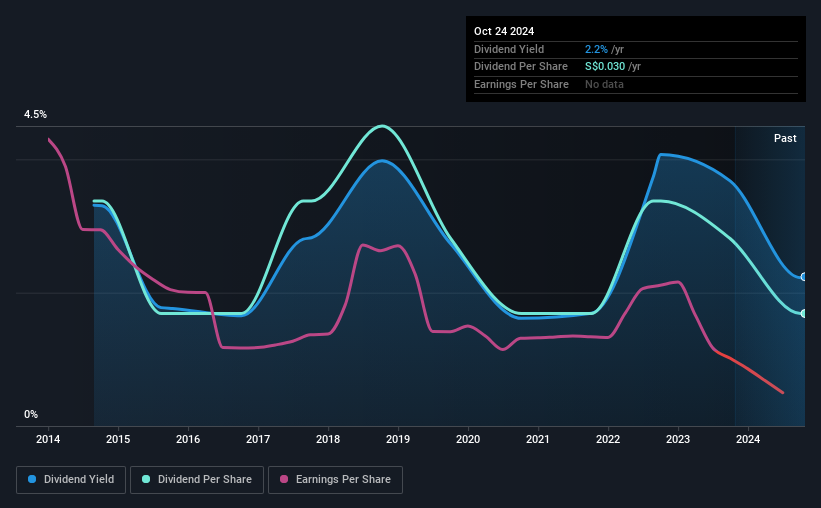The image size is (821, 508).
Task: Click the tooltip's Earnings Per Share row label
Action: (x=521, y=84)
